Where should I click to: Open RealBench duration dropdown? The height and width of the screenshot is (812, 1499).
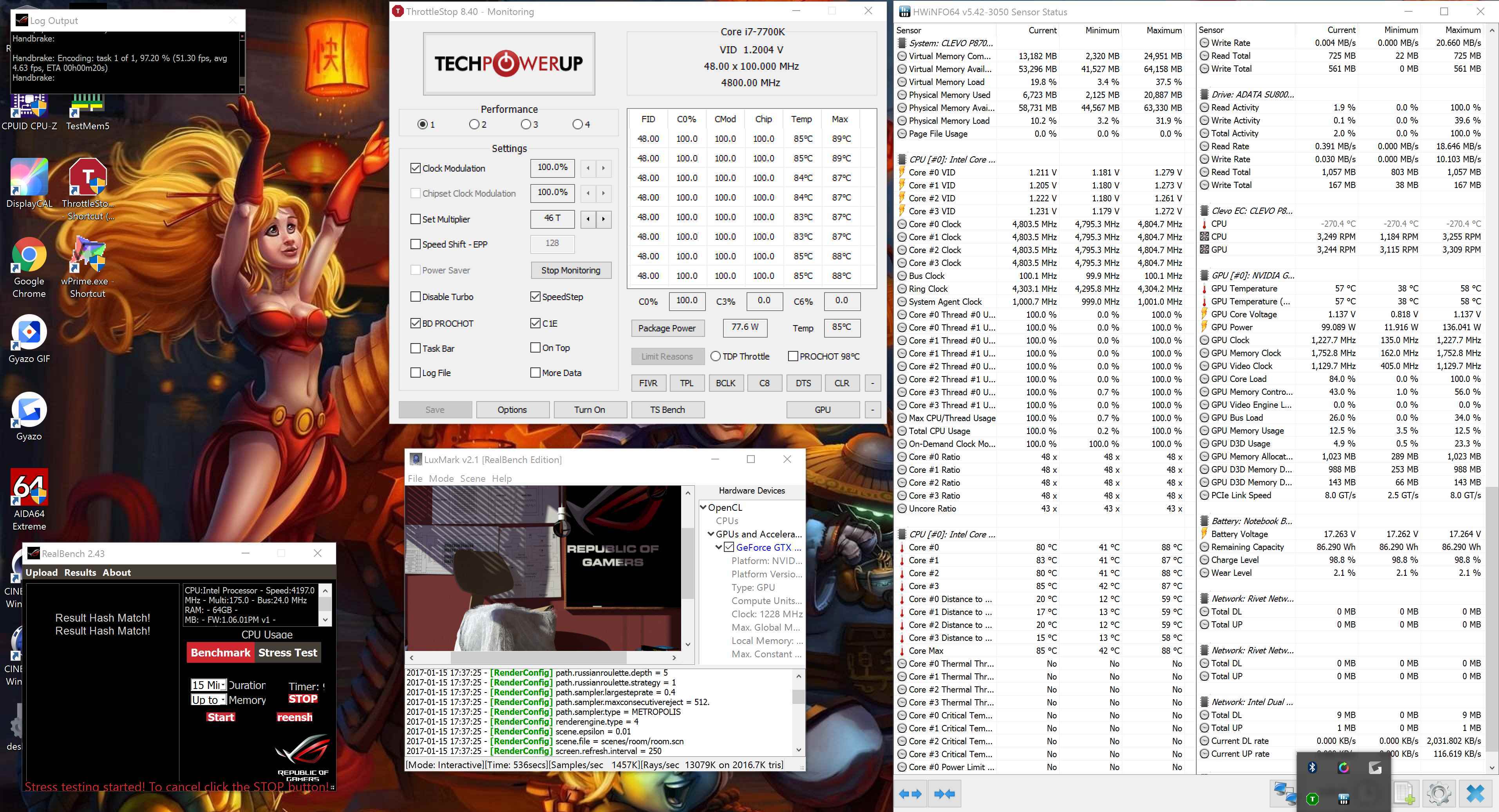pos(208,685)
